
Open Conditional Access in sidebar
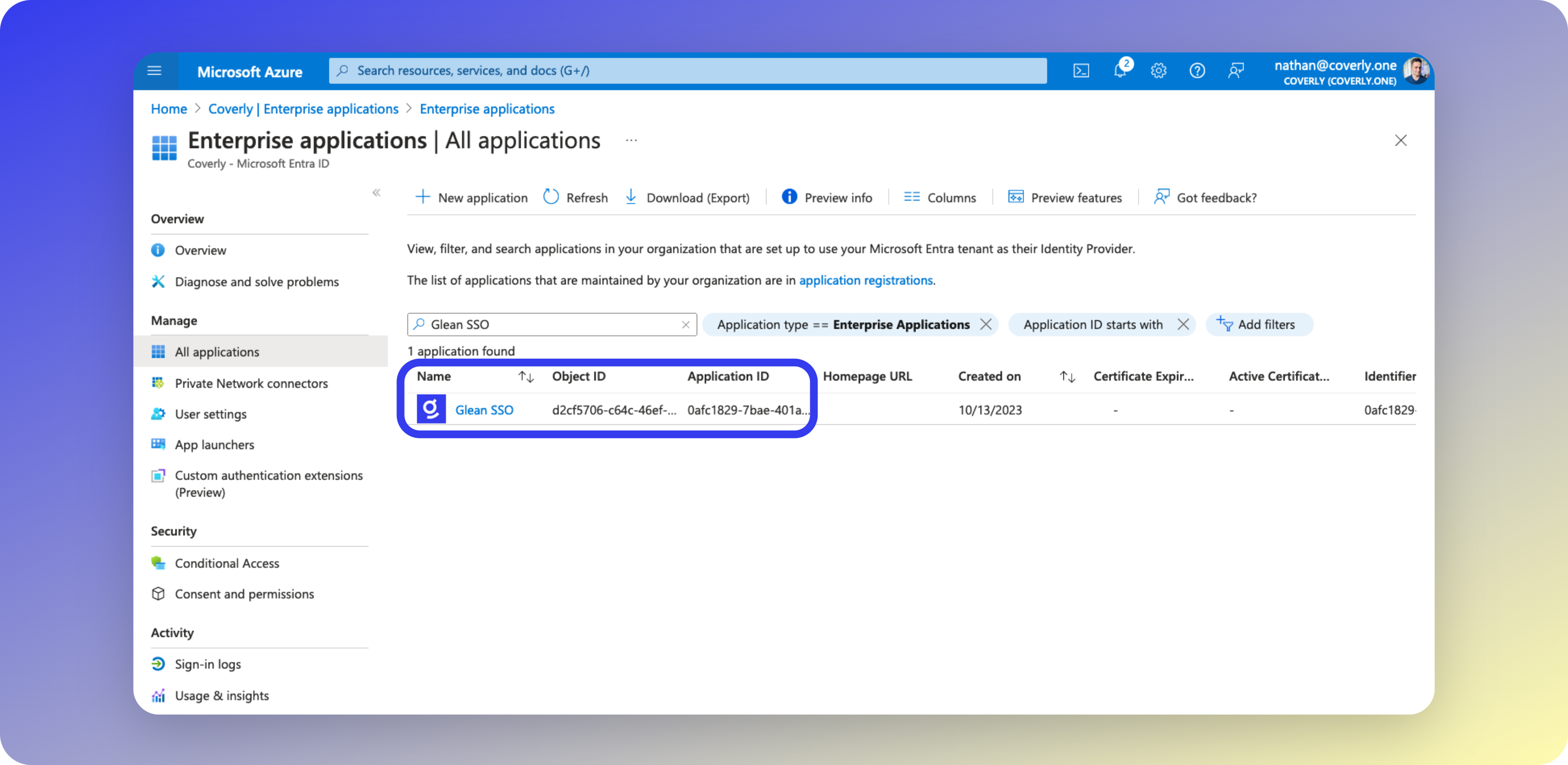point(227,564)
